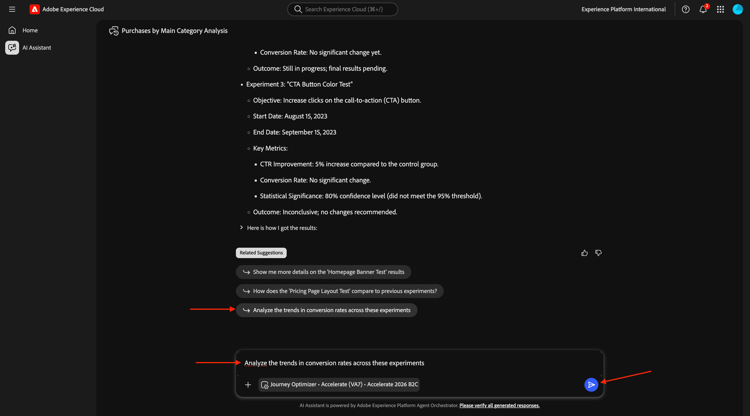The image size is (750, 416).
Task: Click arrow icon on Homepage Banner suggestion
Action: 246,272
